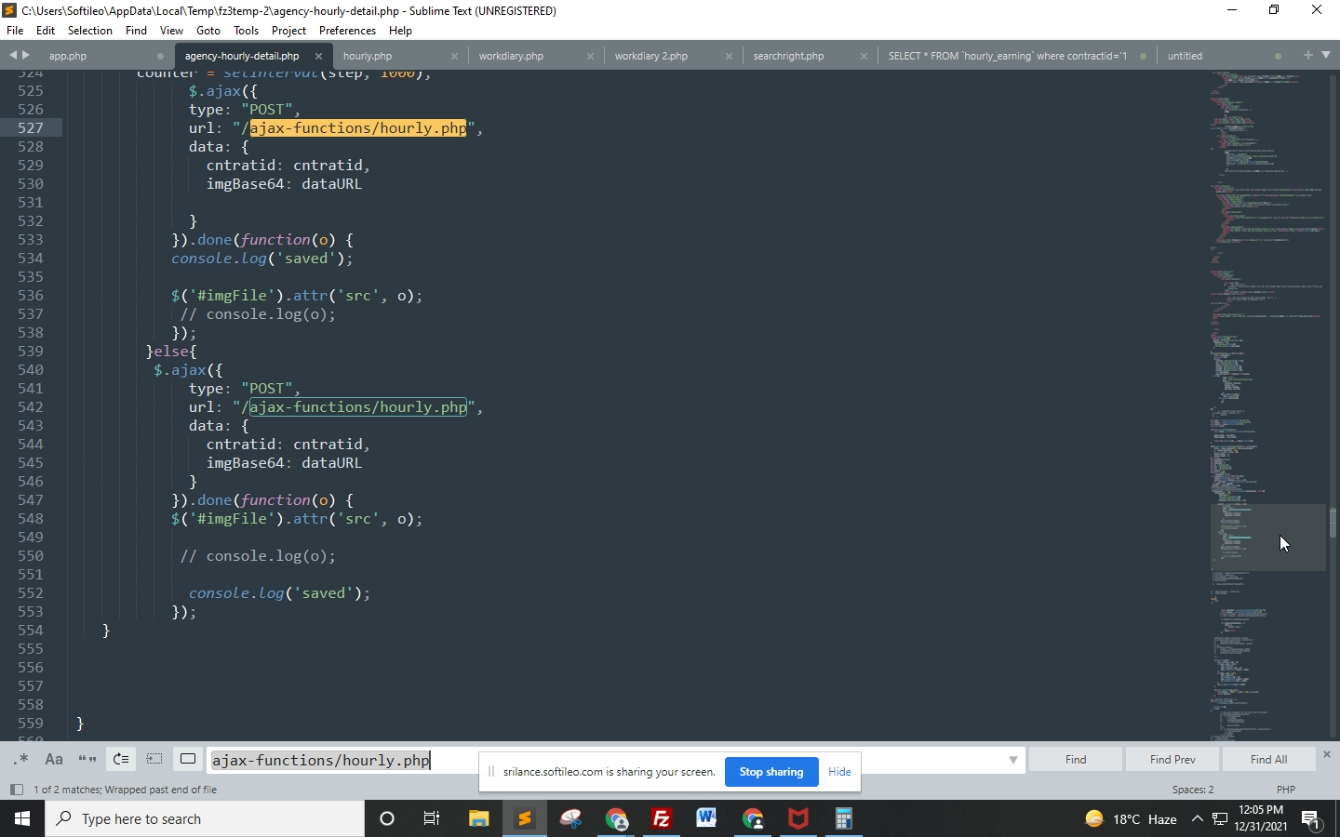Click Stop sharing button
Screen dimensions: 1340x837
click(x=771, y=771)
